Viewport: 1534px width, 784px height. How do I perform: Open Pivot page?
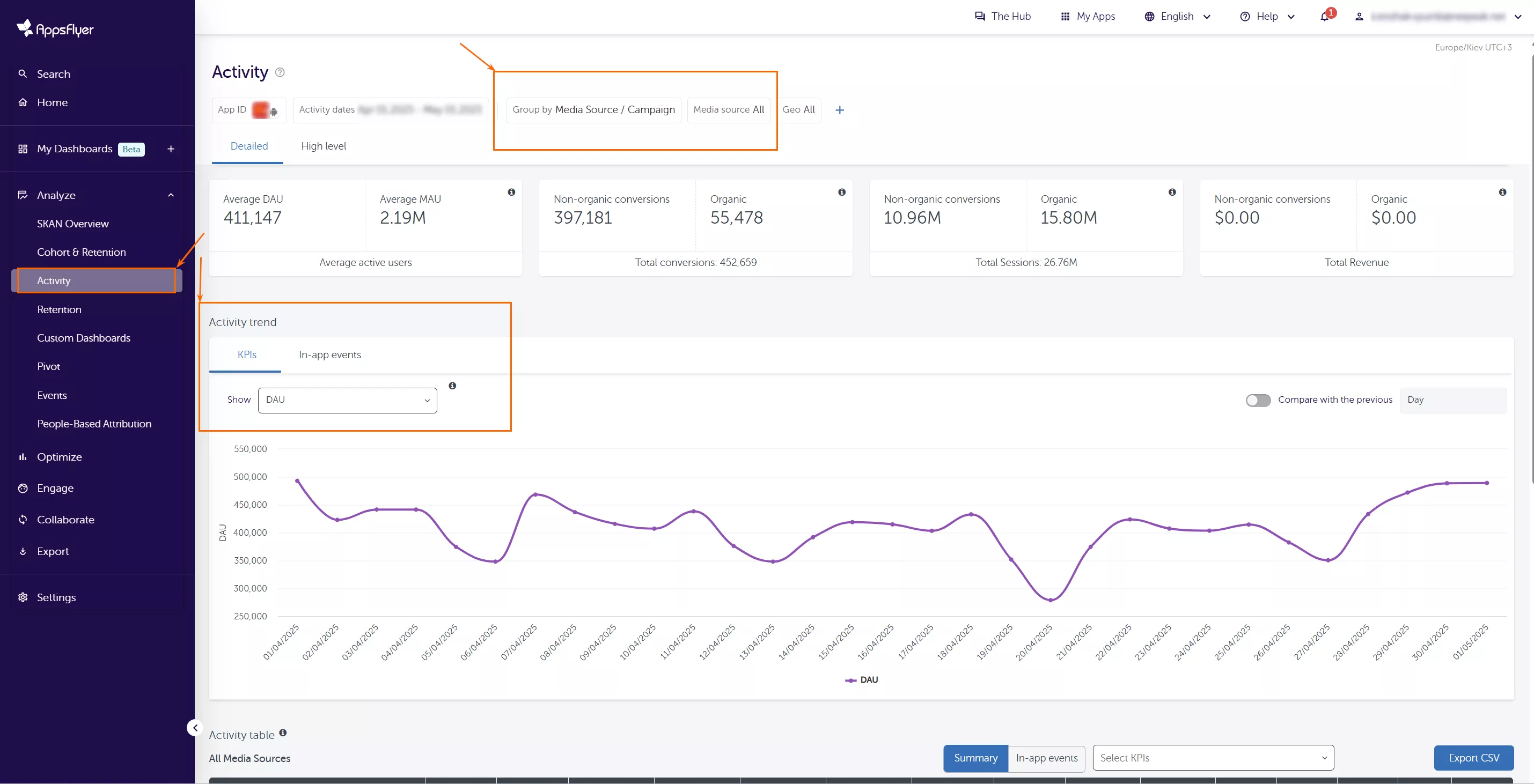(48, 367)
